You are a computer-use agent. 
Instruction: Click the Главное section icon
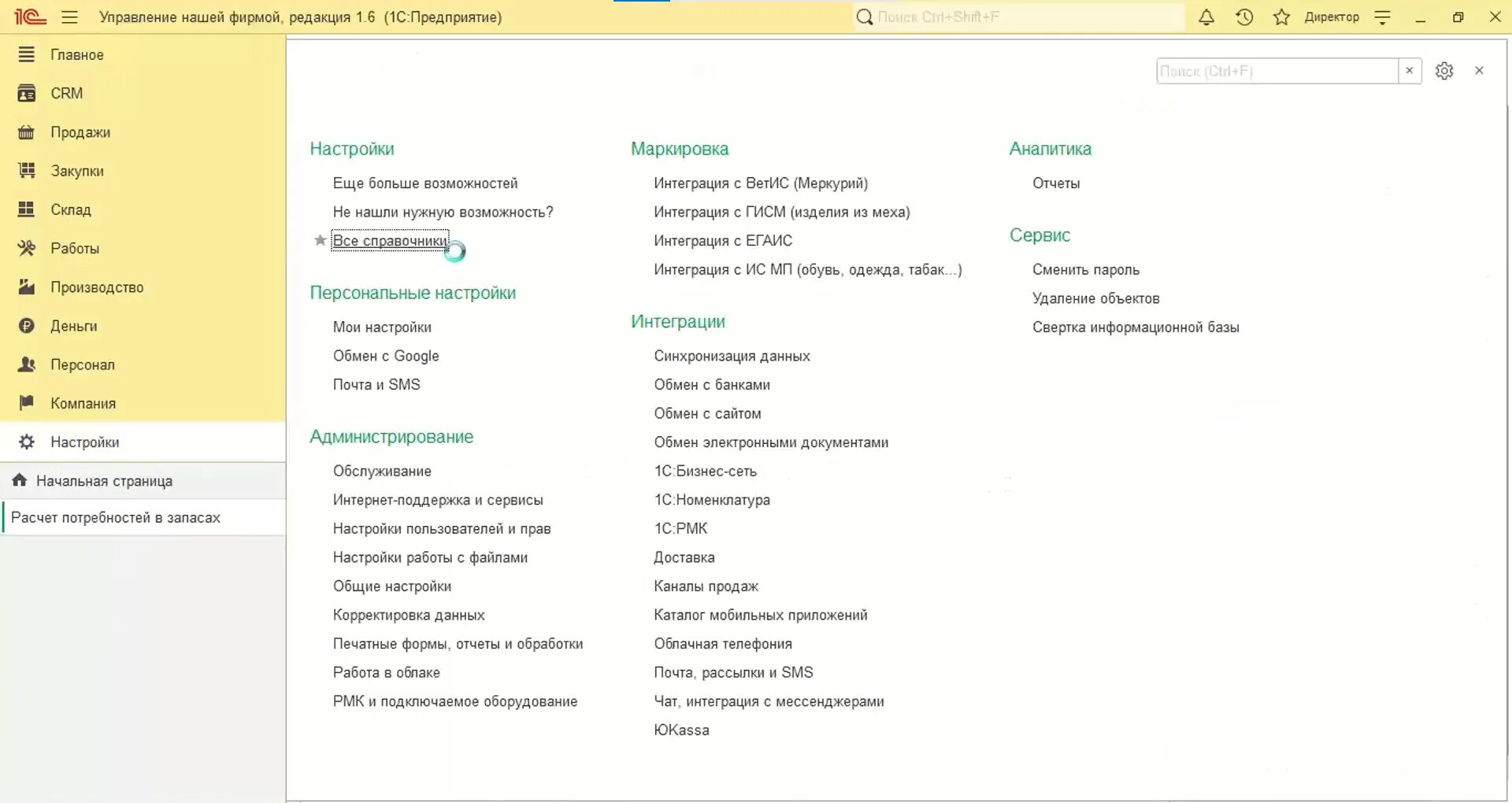27,54
